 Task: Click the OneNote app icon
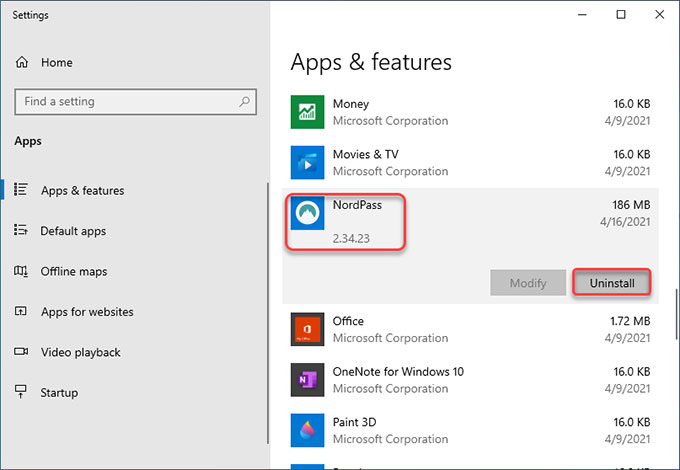tap(307, 380)
